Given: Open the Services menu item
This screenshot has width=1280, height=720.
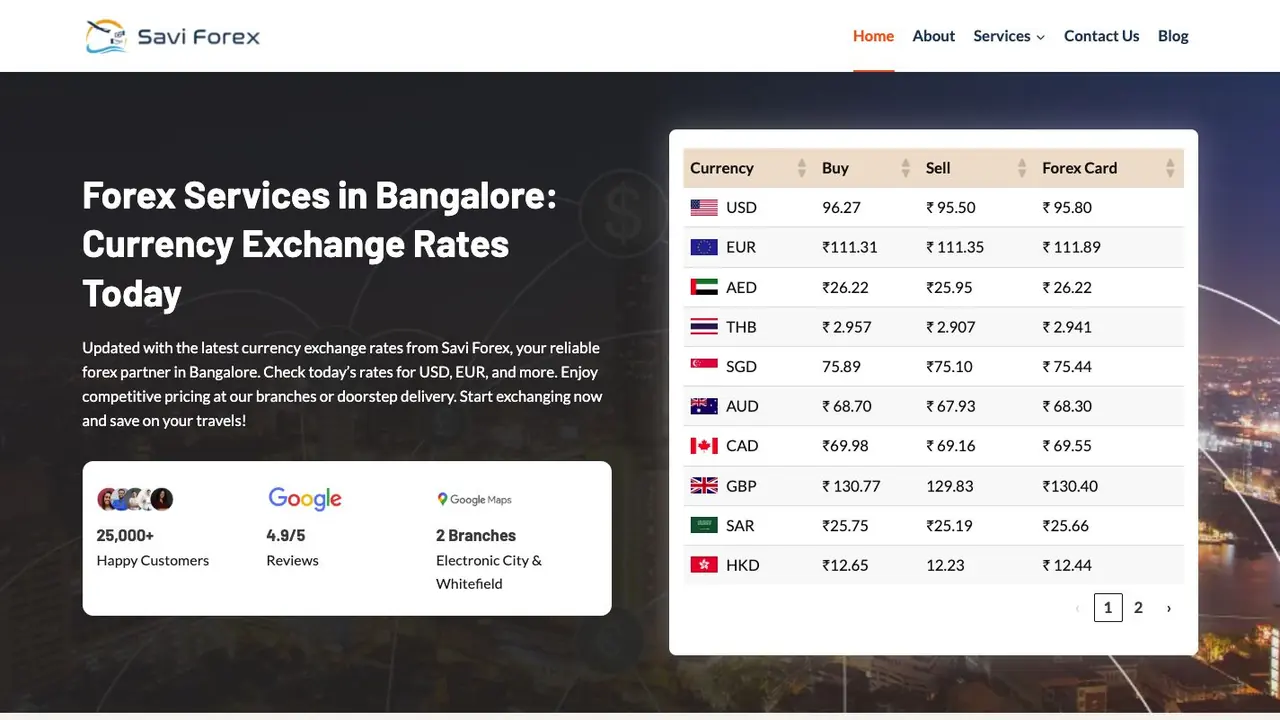Looking at the screenshot, I should pyautogui.click(x=1002, y=36).
